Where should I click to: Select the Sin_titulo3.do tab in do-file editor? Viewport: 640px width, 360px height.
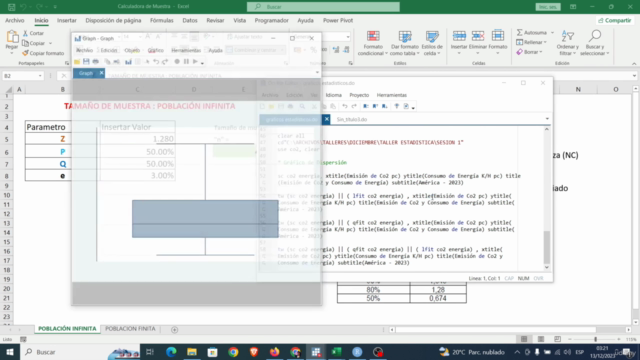(352, 119)
